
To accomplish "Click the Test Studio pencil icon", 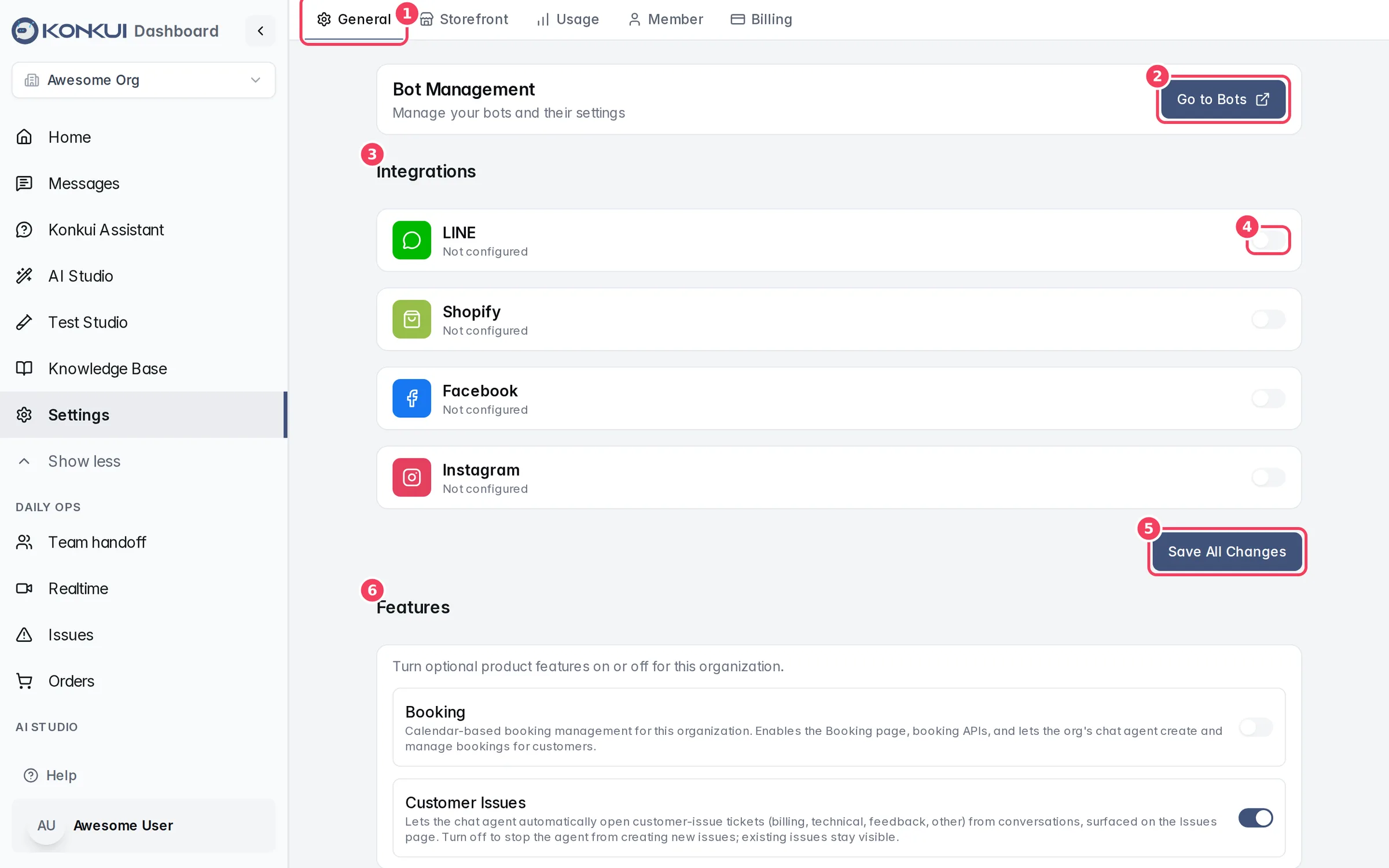I will tap(24, 322).
